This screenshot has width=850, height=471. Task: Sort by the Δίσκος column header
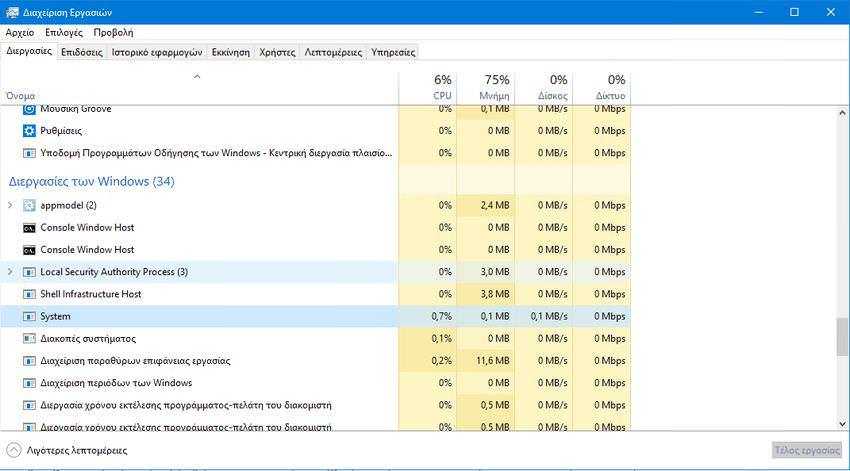543,87
